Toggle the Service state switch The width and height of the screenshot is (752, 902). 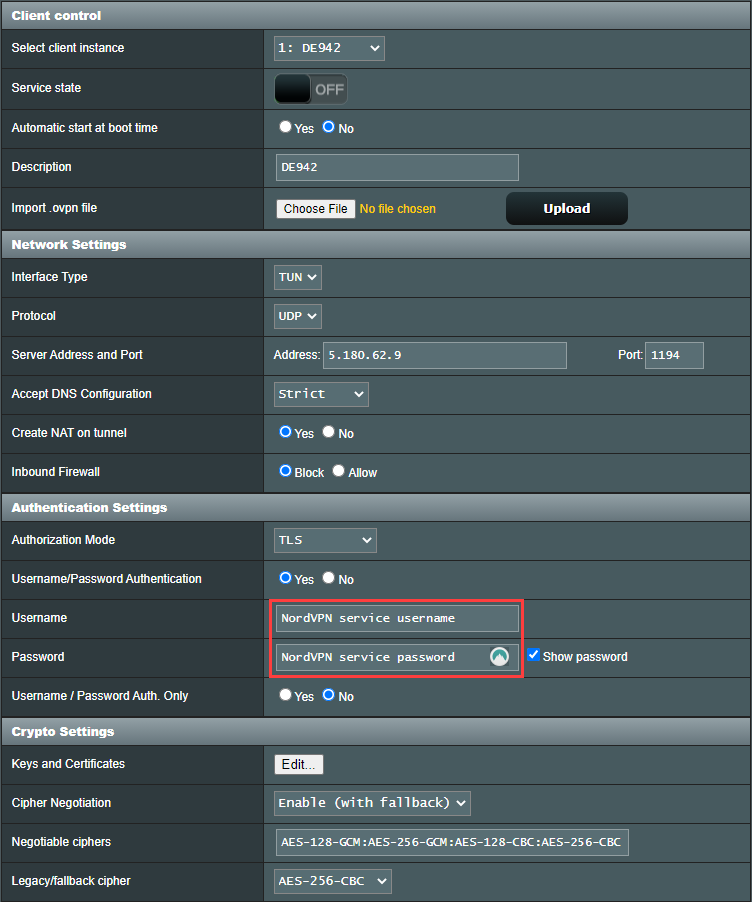coord(311,89)
